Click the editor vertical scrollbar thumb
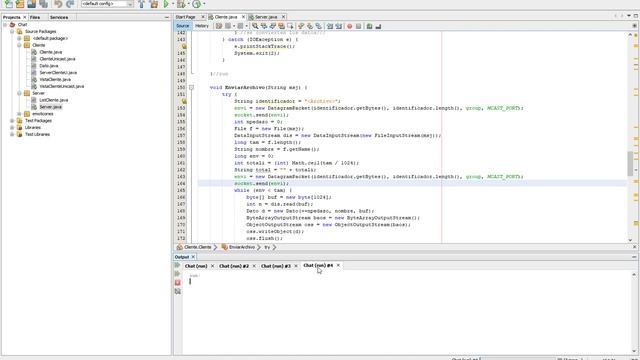Image resolution: width=640 pixels, height=360 pixels. [630, 163]
